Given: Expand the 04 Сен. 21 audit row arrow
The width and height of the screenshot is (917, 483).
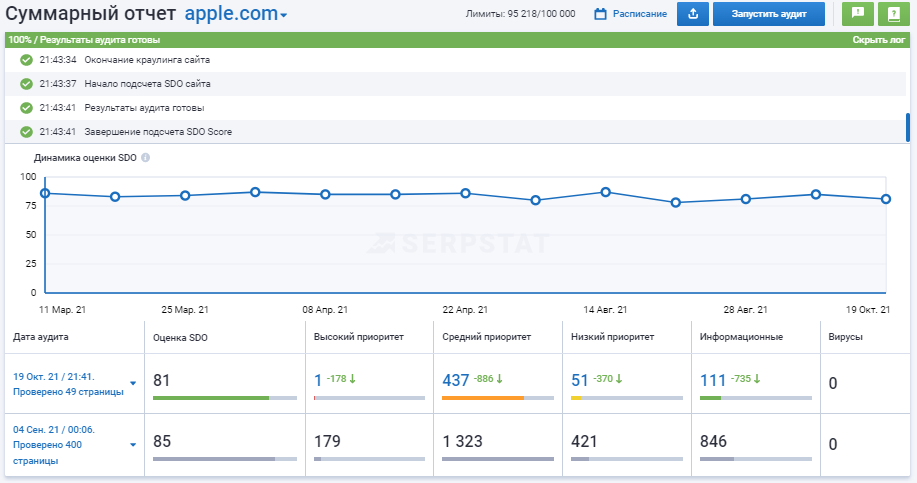Looking at the screenshot, I should click(133, 445).
